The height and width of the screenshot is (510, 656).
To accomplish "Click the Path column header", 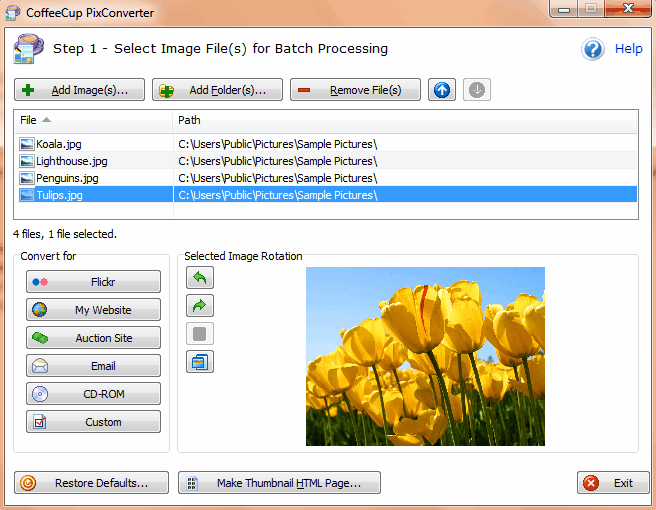I will [x=405, y=120].
